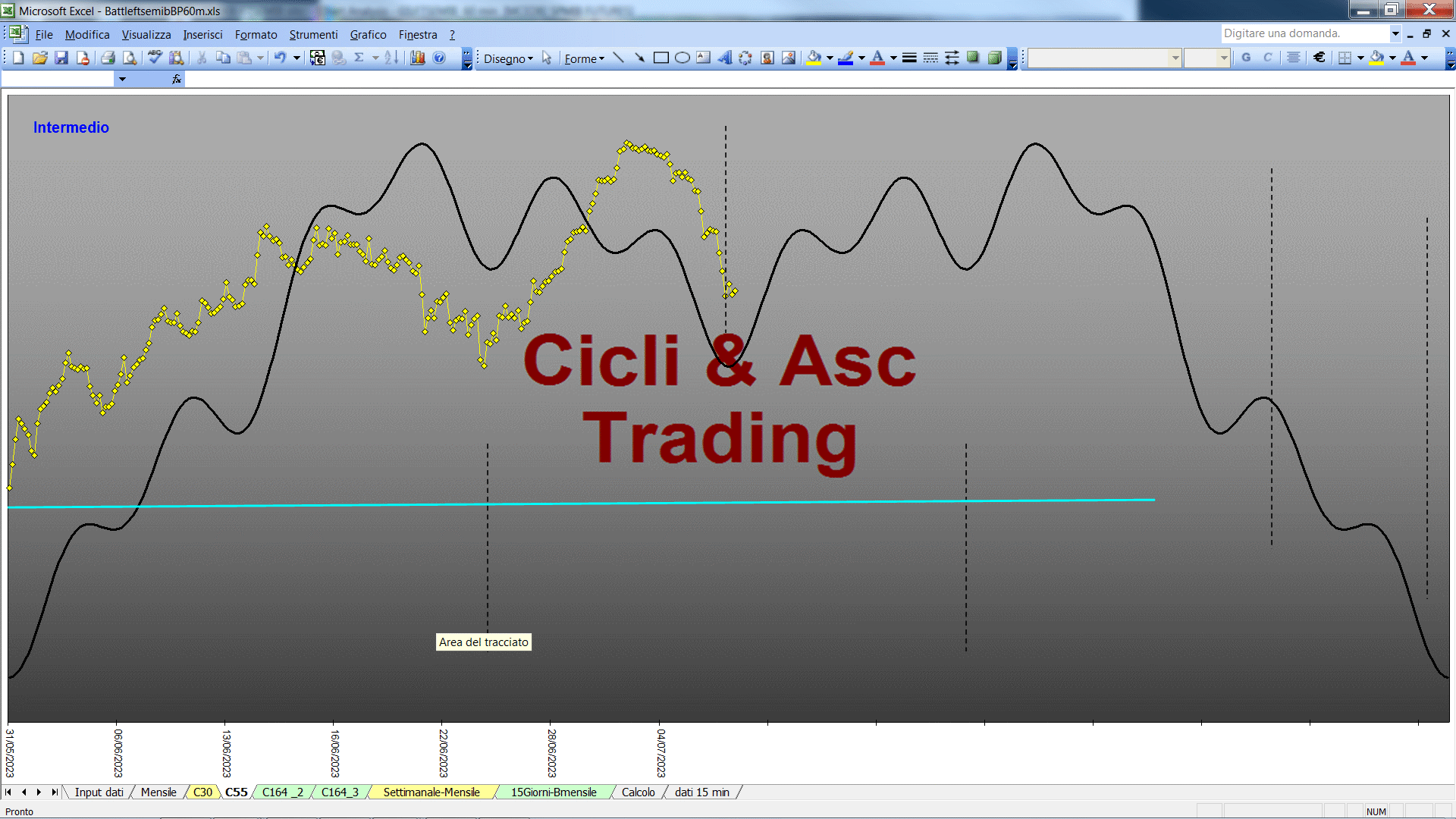This screenshot has height=819, width=1456.
Task: Expand the Borders options arrow
Action: click(x=1360, y=58)
